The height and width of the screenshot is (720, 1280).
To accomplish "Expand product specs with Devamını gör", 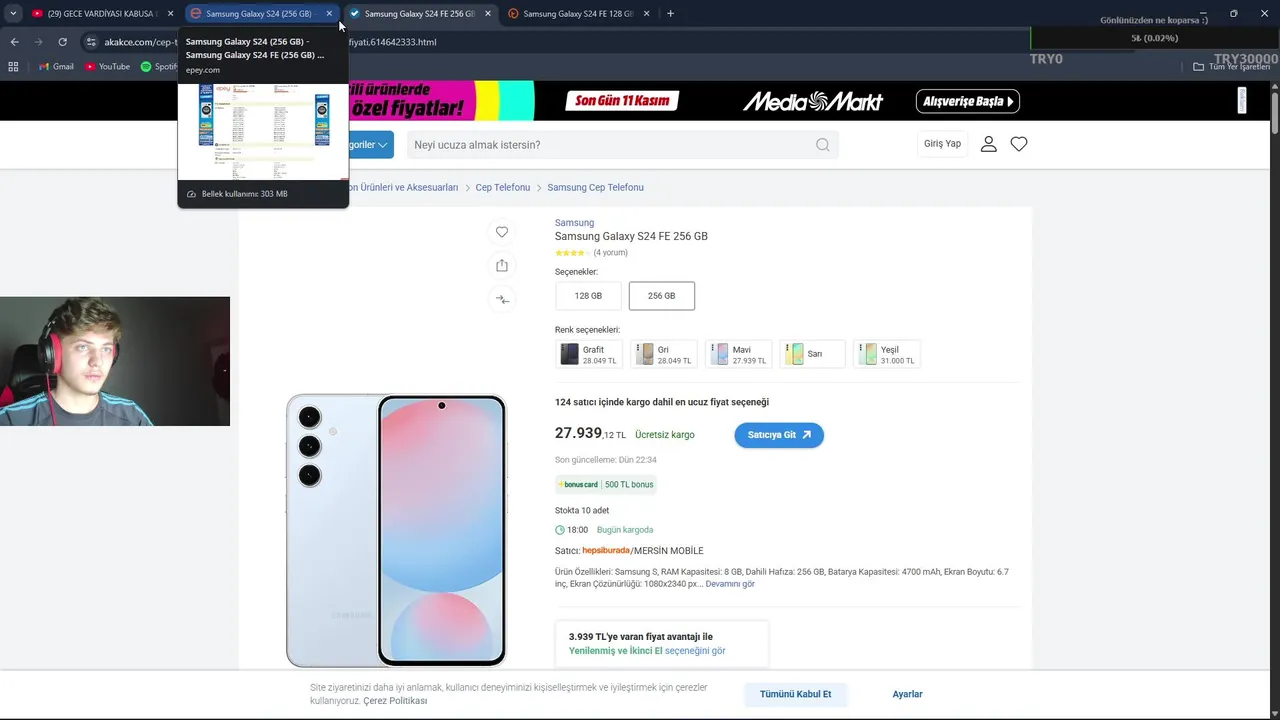I will pos(730,584).
